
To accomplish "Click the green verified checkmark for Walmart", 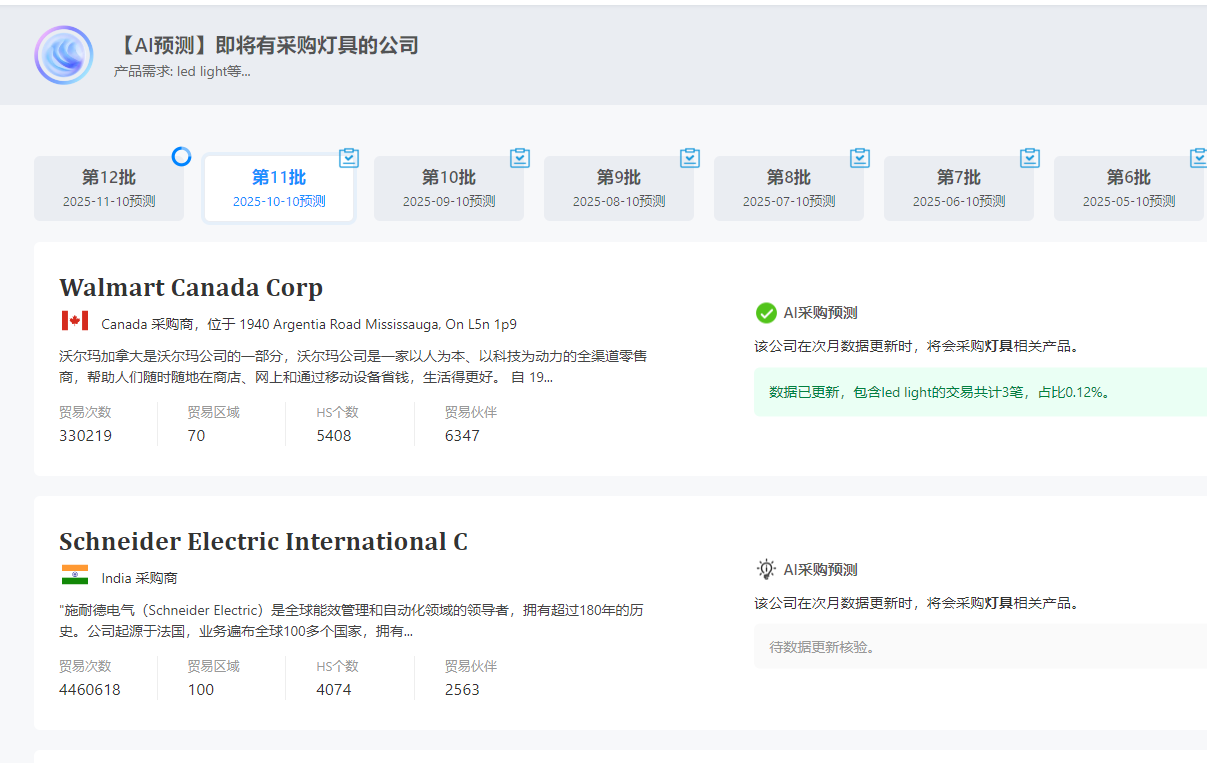I will [766, 313].
